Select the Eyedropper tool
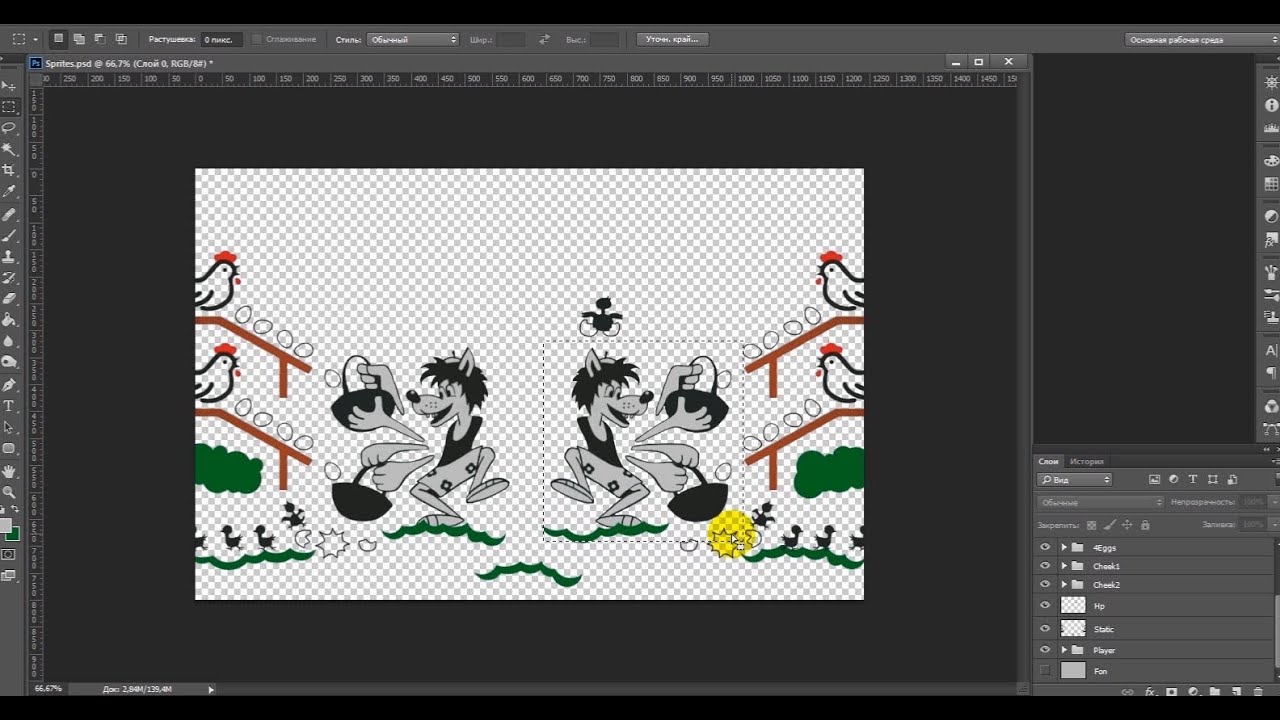The image size is (1280, 720). 9,191
